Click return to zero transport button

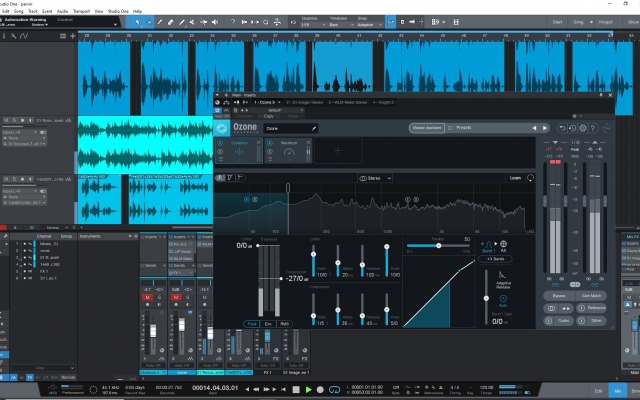(284, 389)
